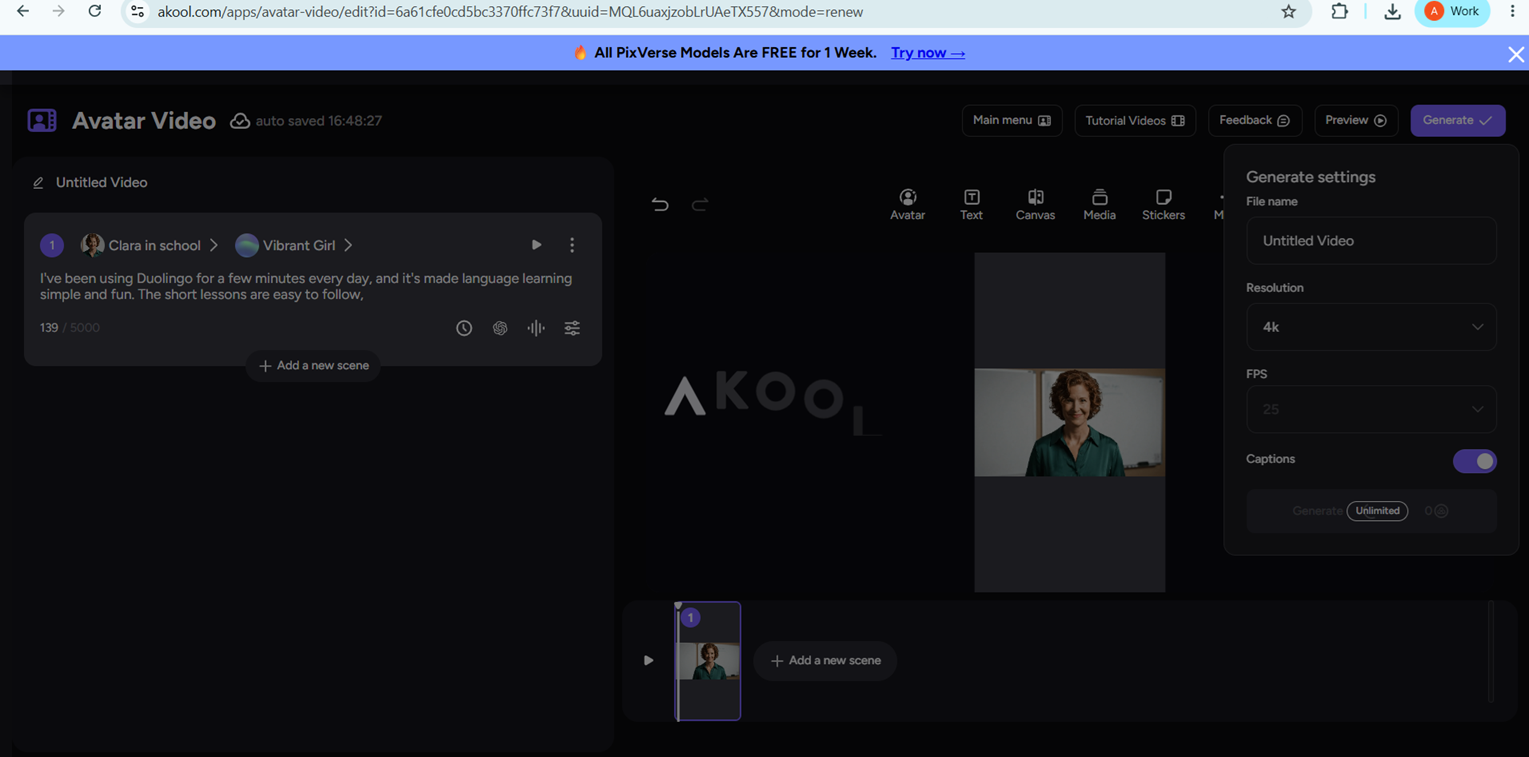The width and height of the screenshot is (1529, 757).
Task: Click the File name input field
Action: (x=1371, y=241)
